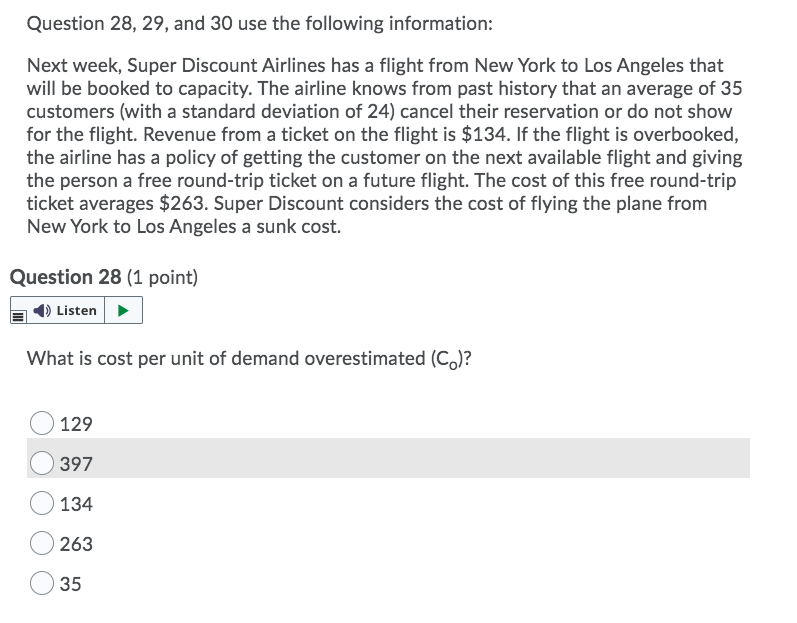
Task: Click the Listen button label
Action: click(76, 310)
